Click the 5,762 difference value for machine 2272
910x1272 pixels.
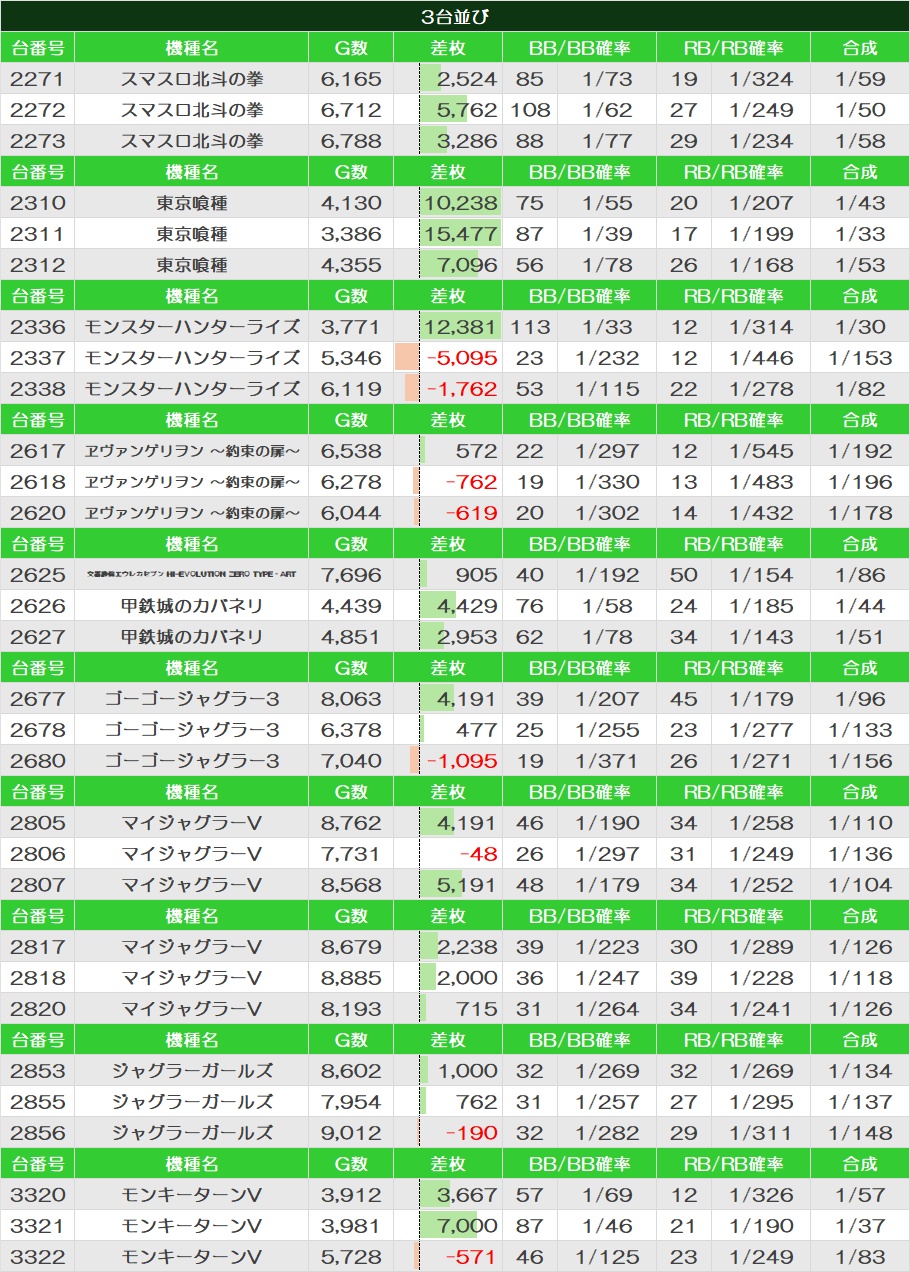(467, 110)
